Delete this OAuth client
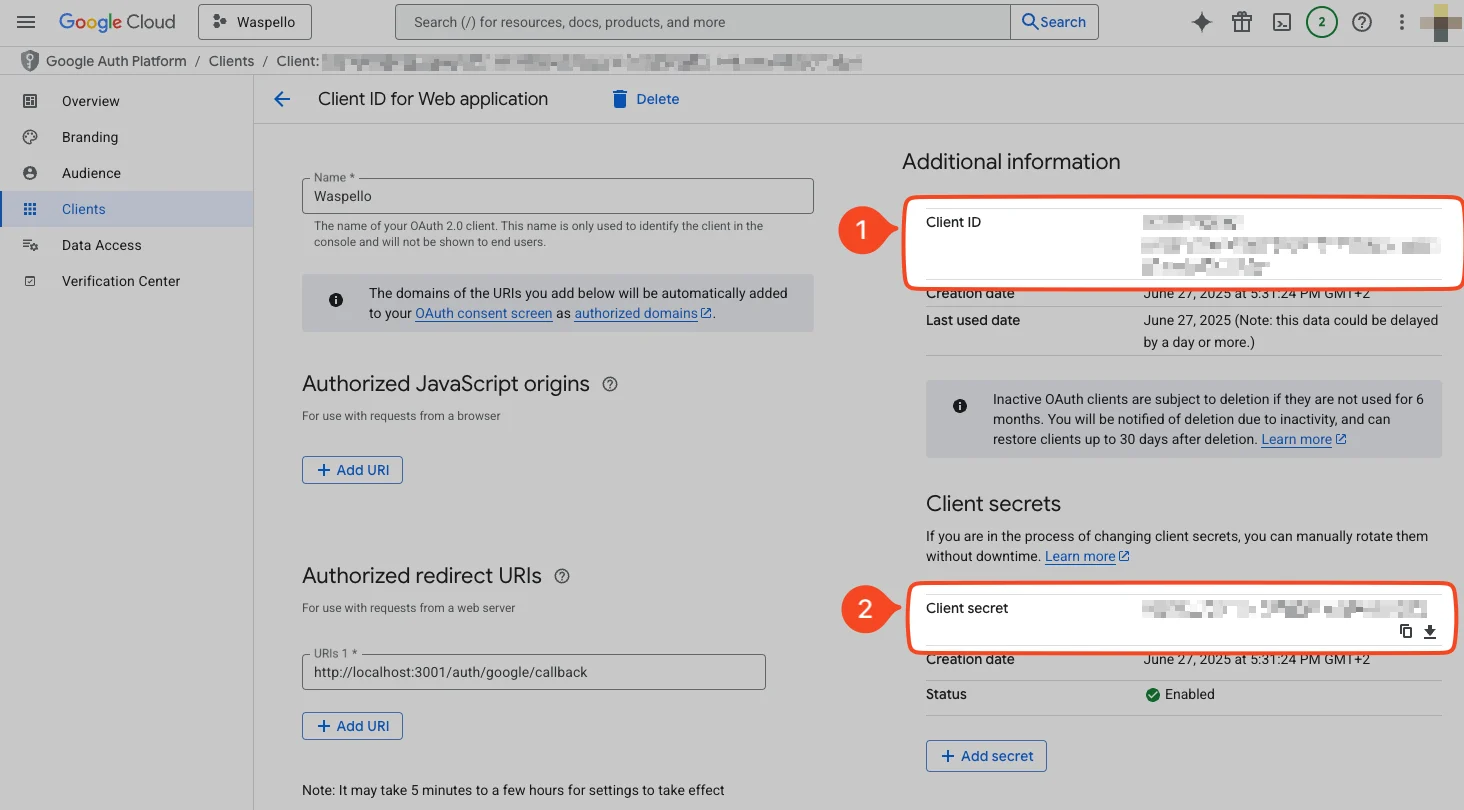Image resolution: width=1464 pixels, height=810 pixels. point(645,99)
